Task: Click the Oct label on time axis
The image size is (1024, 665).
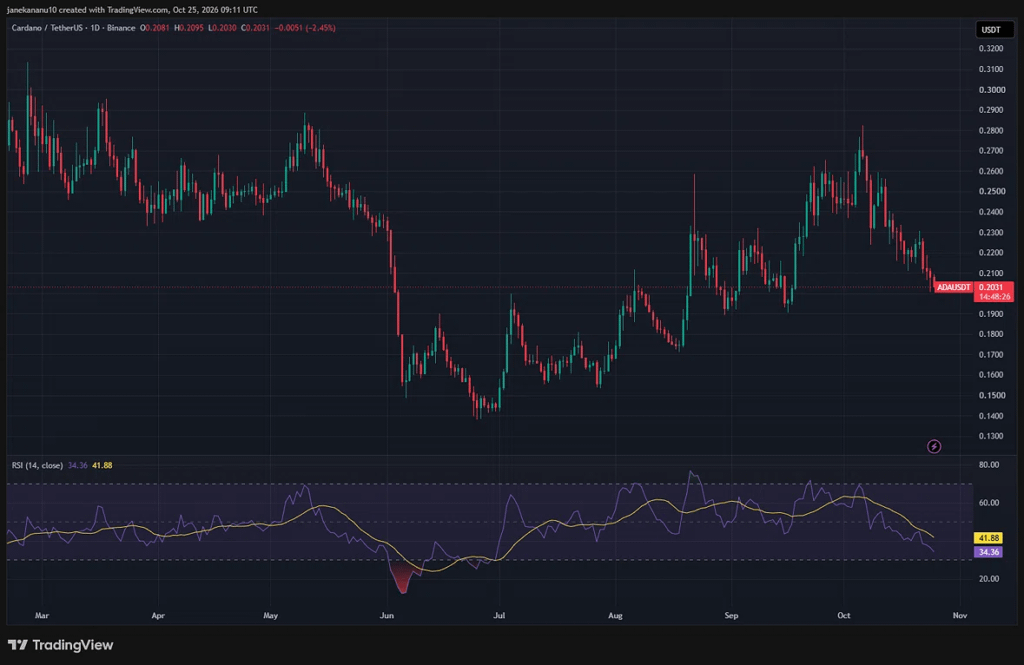Action: coord(844,615)
